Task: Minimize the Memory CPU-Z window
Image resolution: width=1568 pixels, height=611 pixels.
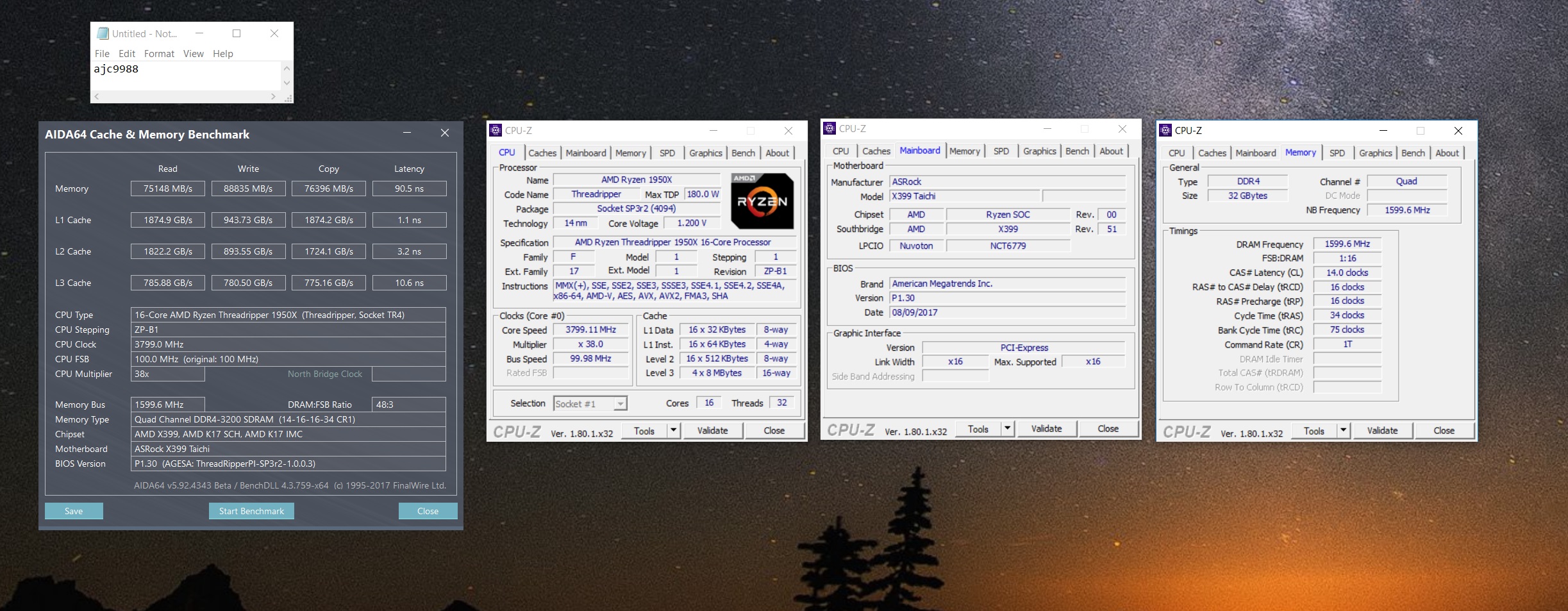Action: (1383, 130)
